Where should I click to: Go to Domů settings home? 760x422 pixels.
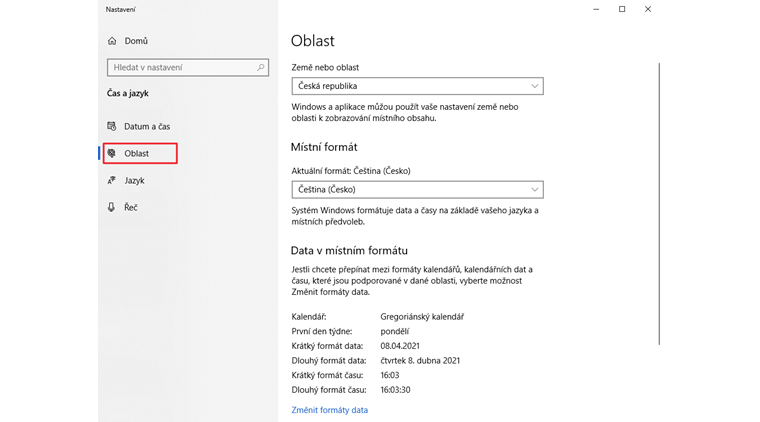point(136,41)
